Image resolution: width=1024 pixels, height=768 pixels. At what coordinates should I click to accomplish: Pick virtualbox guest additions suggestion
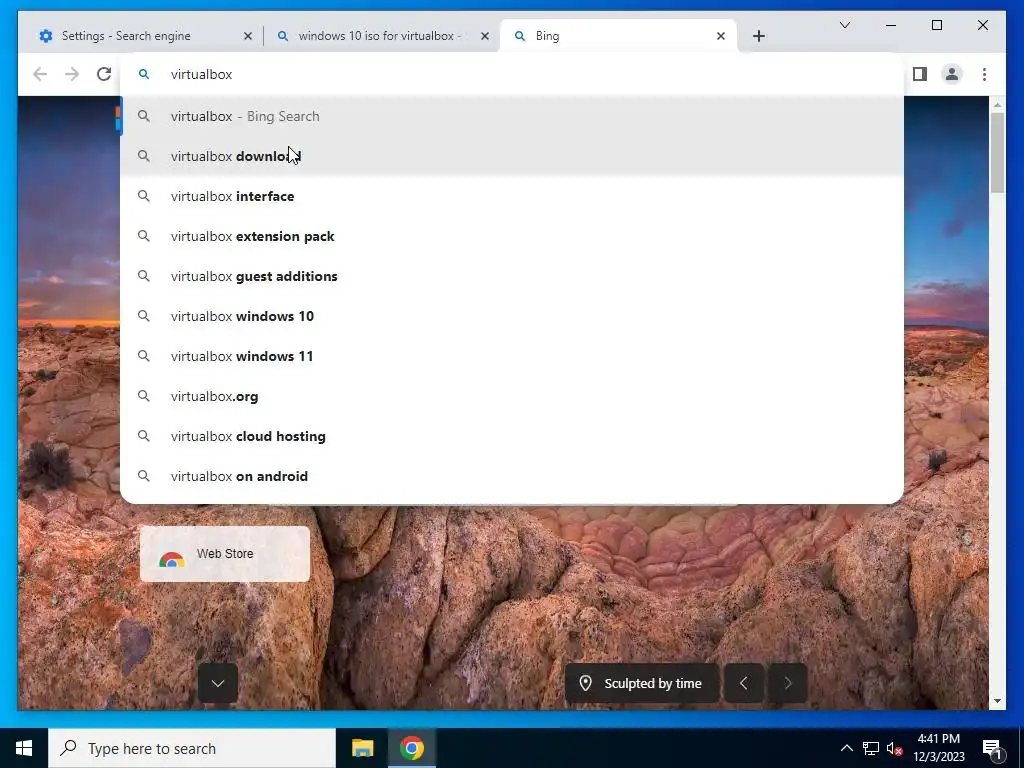point(512,276)
